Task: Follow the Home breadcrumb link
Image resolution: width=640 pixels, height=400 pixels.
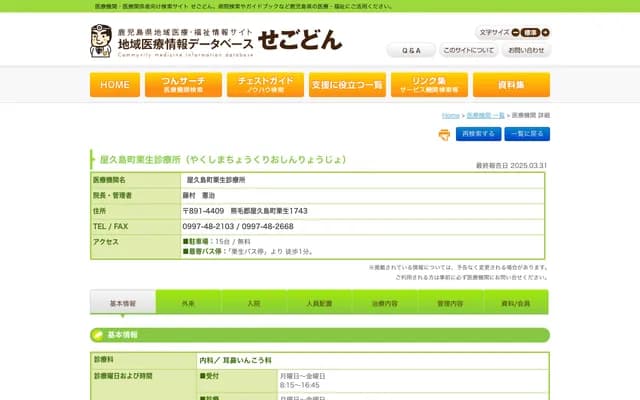Action: pyautogui.click(x=450, y=116)
